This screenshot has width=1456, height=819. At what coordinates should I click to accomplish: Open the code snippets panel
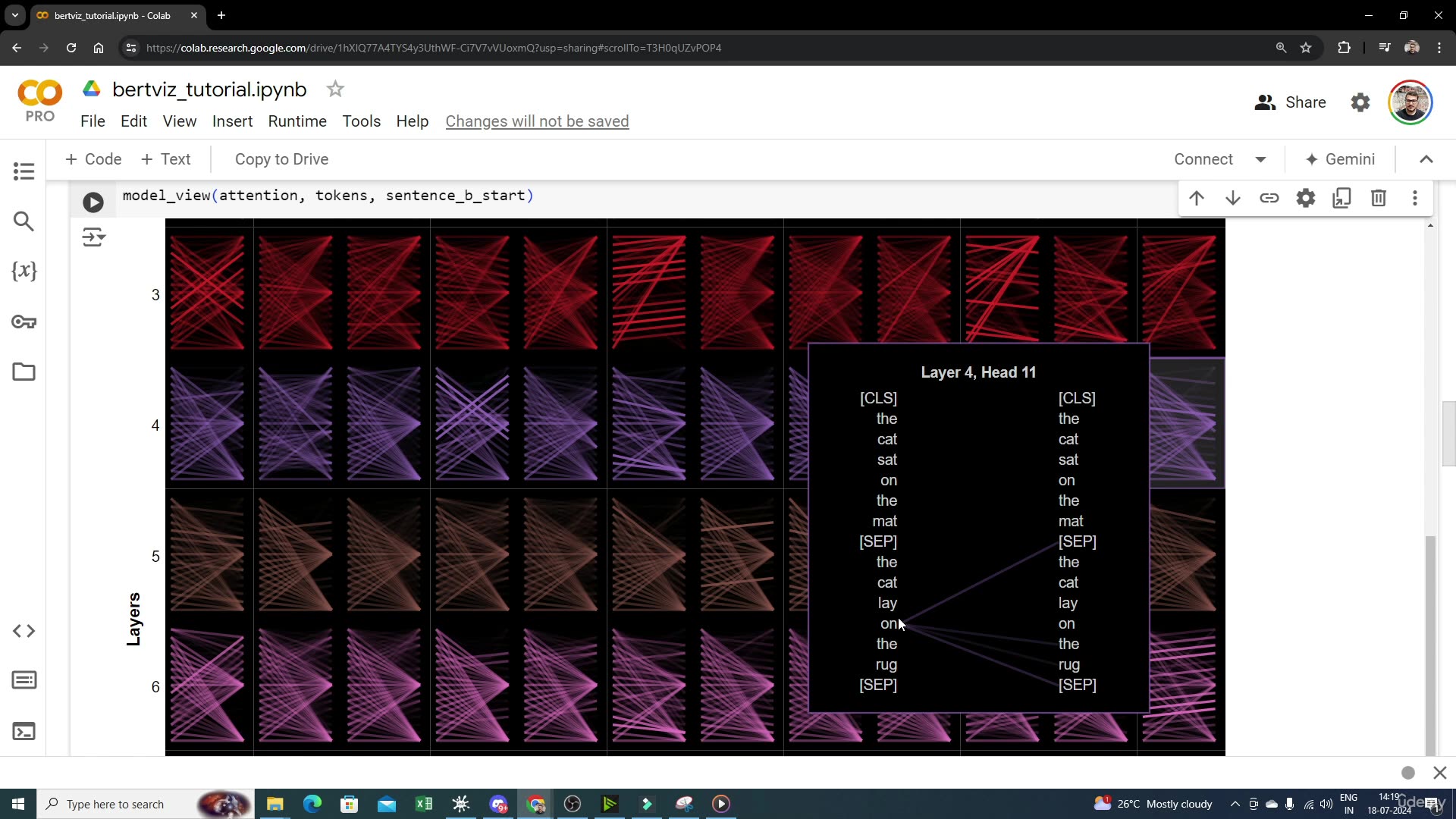click(x=24, y=630)
